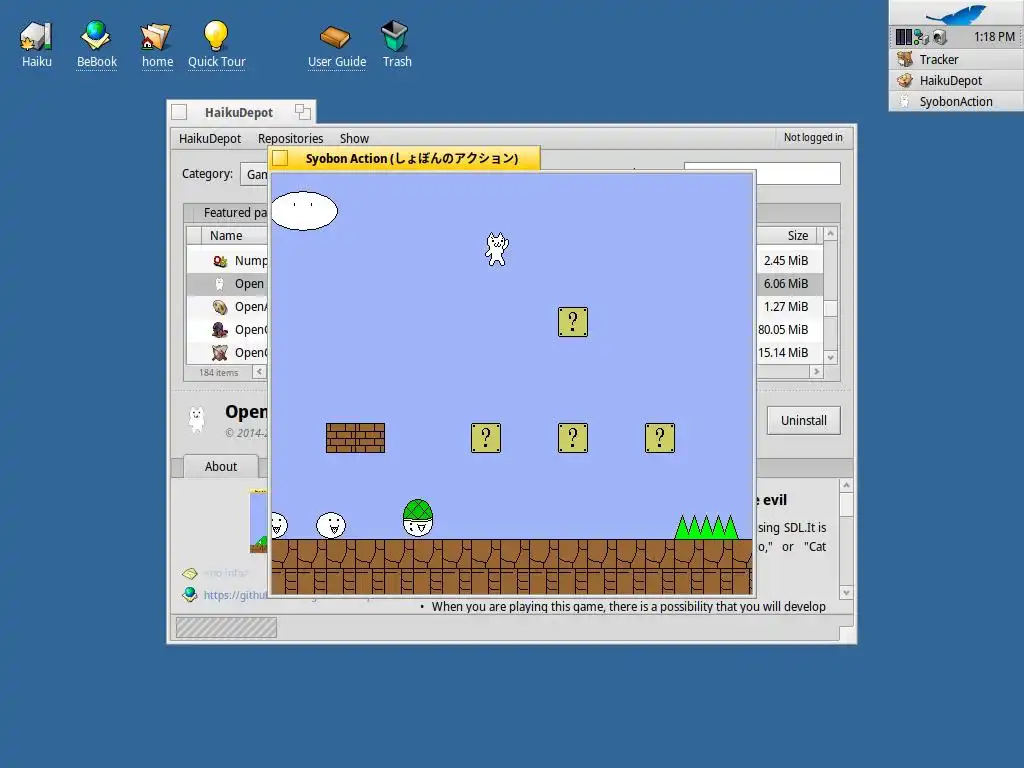Click the Not logged in label
The height and width of the screenshot is (768, 1024).
pyautogui.click(x=813, y=137)
